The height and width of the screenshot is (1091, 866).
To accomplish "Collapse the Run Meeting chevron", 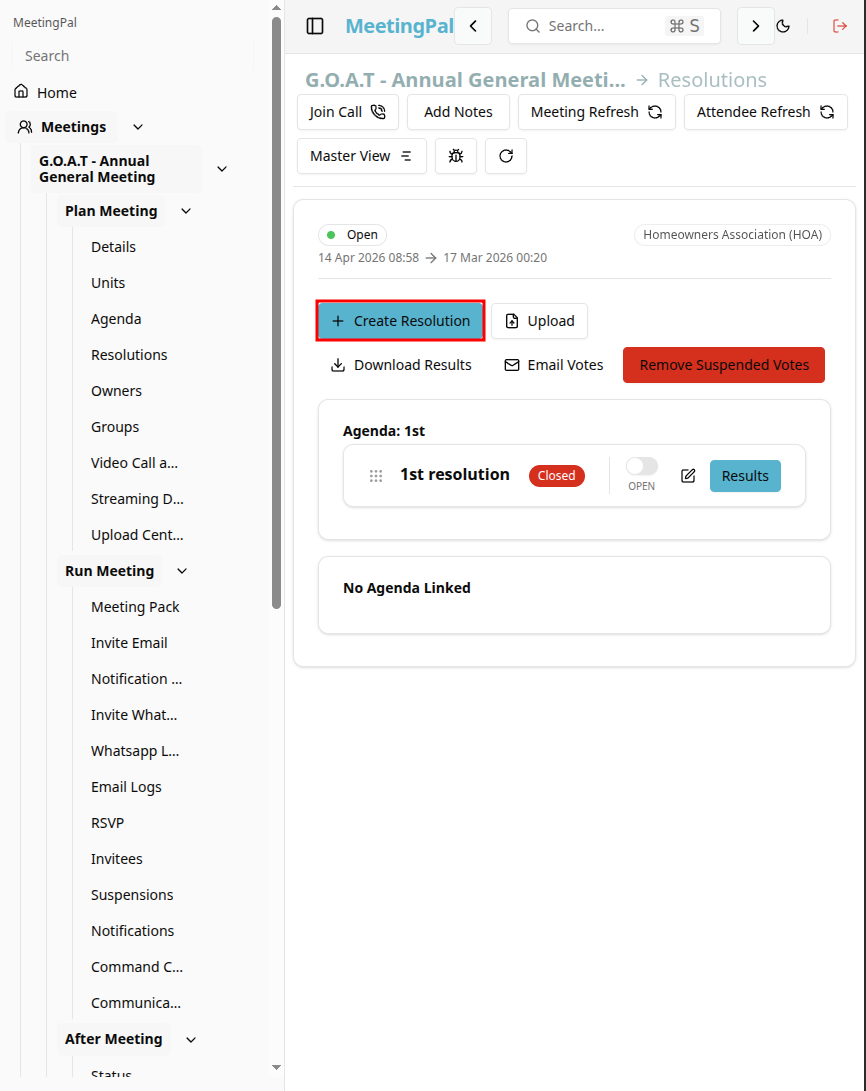I will [x=182, y=571].
